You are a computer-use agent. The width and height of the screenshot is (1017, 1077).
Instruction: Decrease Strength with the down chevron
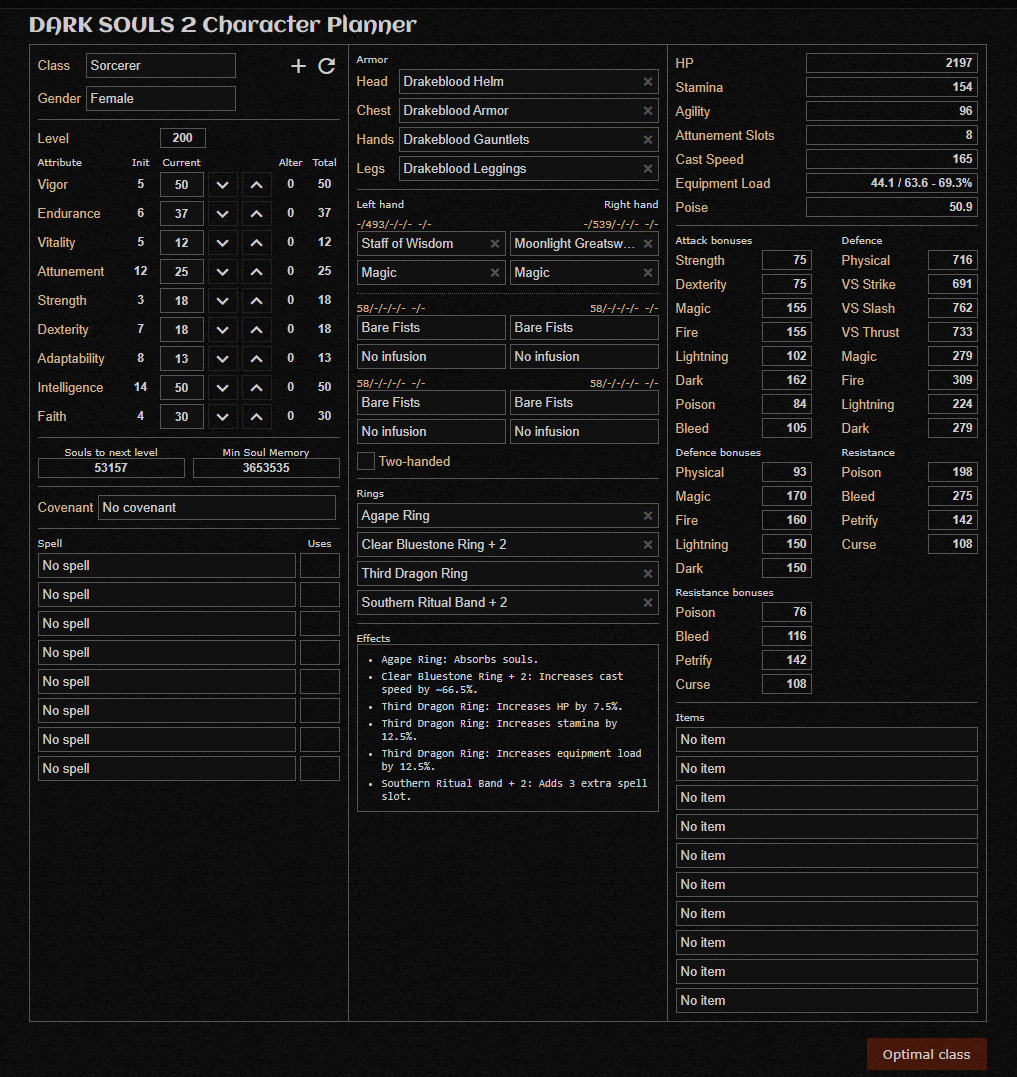(222, 300)
